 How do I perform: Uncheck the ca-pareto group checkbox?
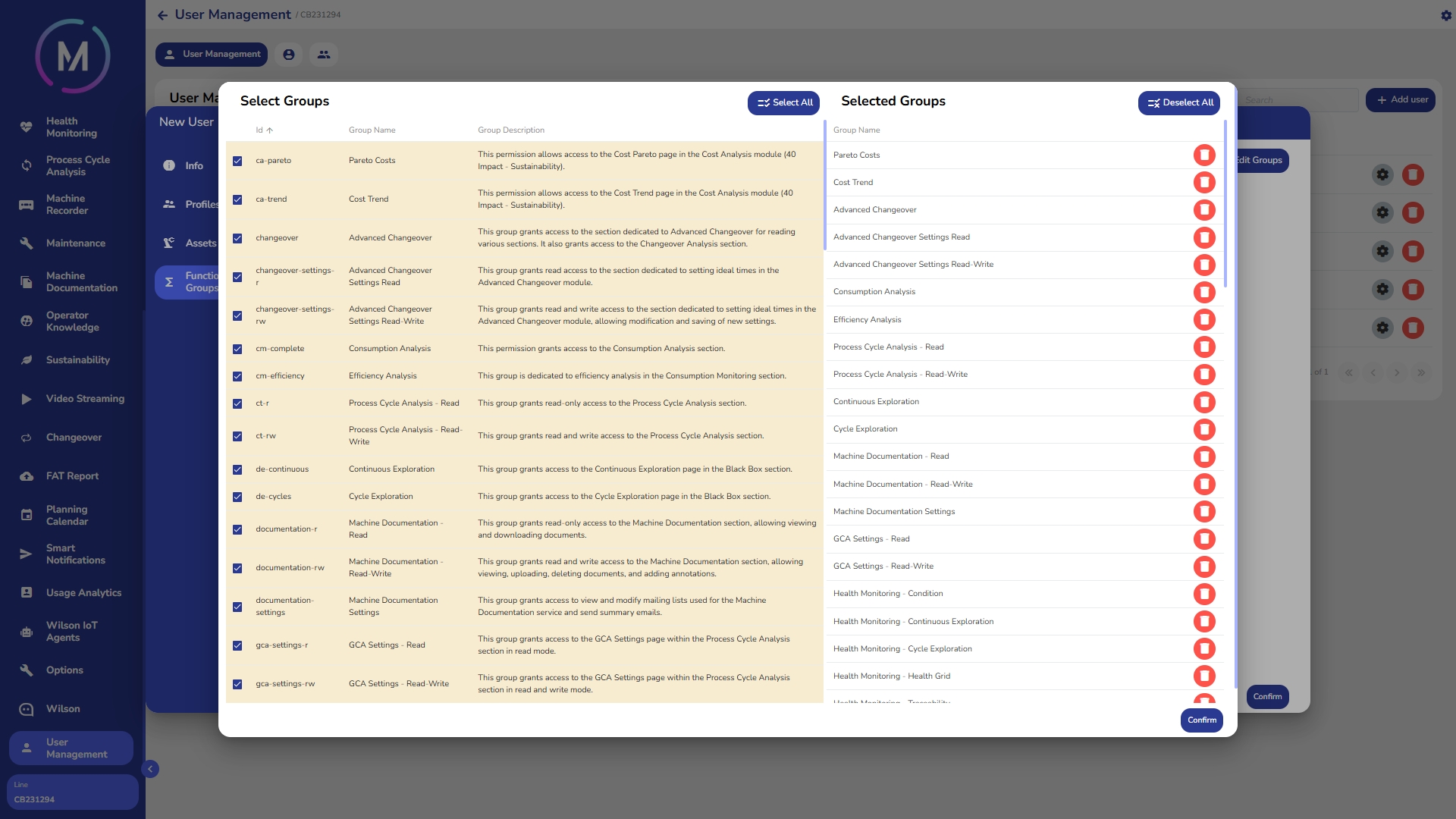coord(237,161)
